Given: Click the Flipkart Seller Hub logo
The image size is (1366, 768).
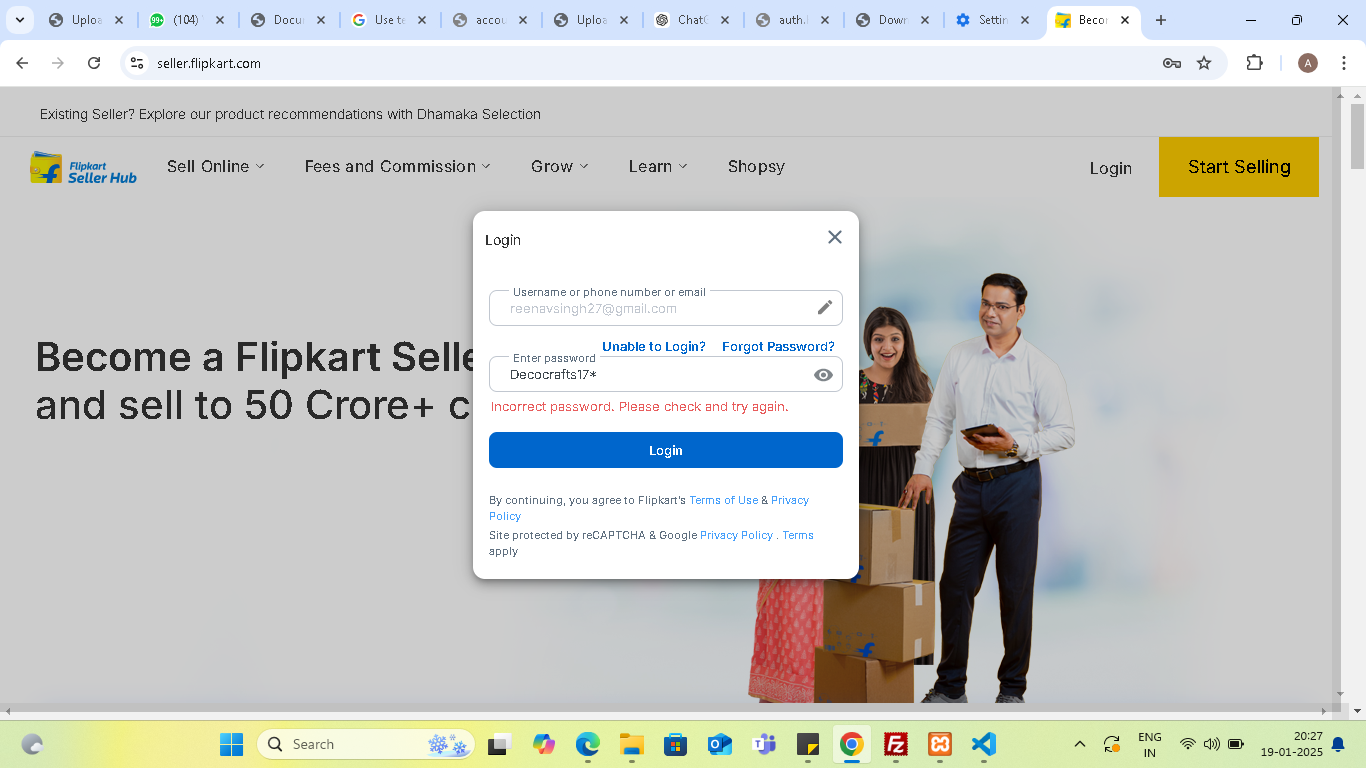Looking at the screenshot, I should tap(82, 166).
